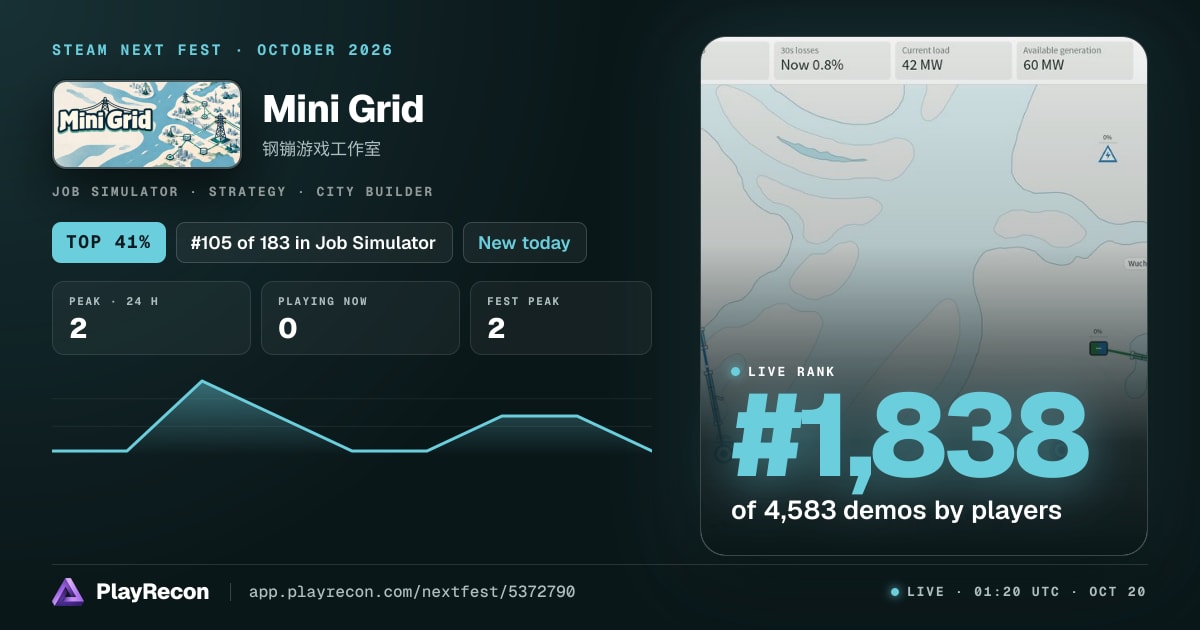Click the 30s losses Now 0.8% box
The height and width of the screenshot is (630, 1200).
pyautogui.click(x=831, y=60)
